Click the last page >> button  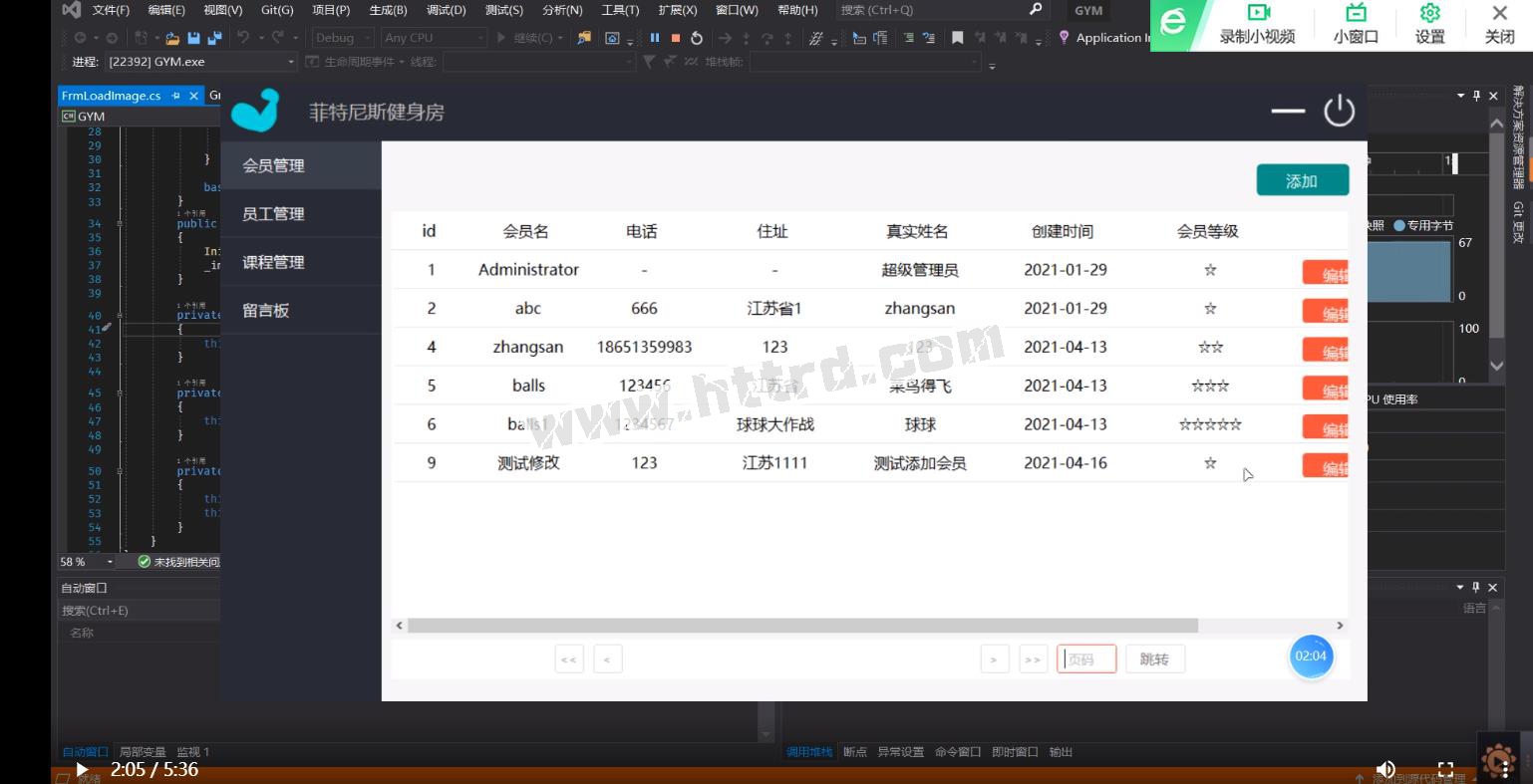click(1034, 658)
